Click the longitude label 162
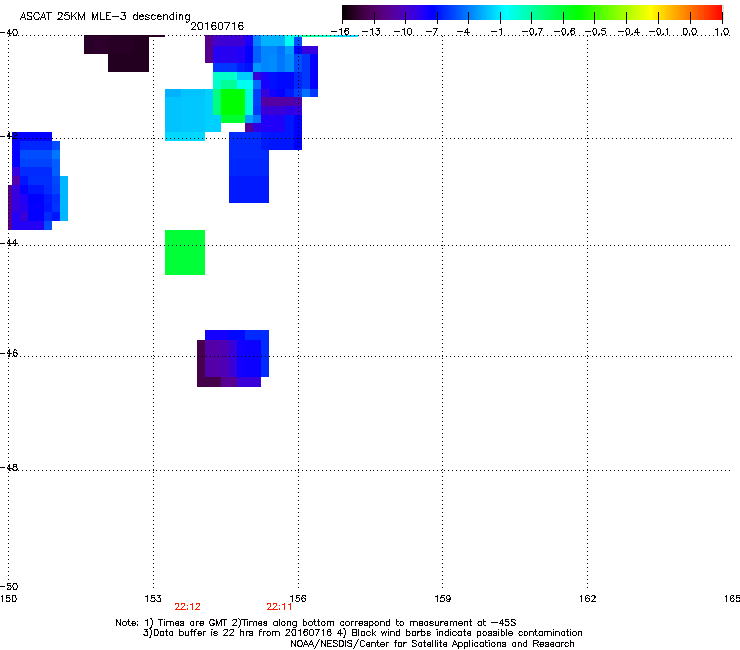 [587, 599]
